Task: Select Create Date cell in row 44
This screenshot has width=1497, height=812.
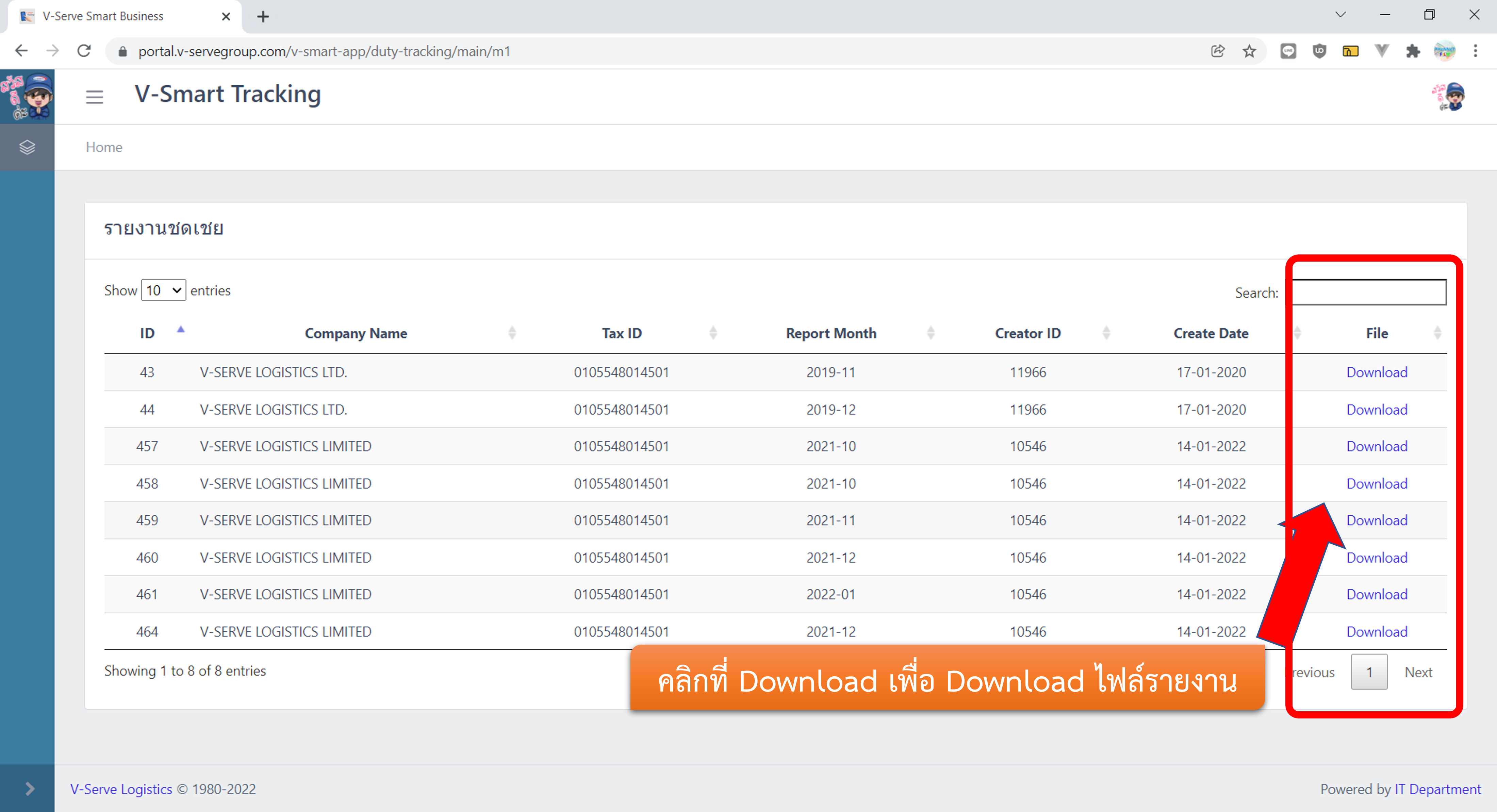Action: 1211,409
